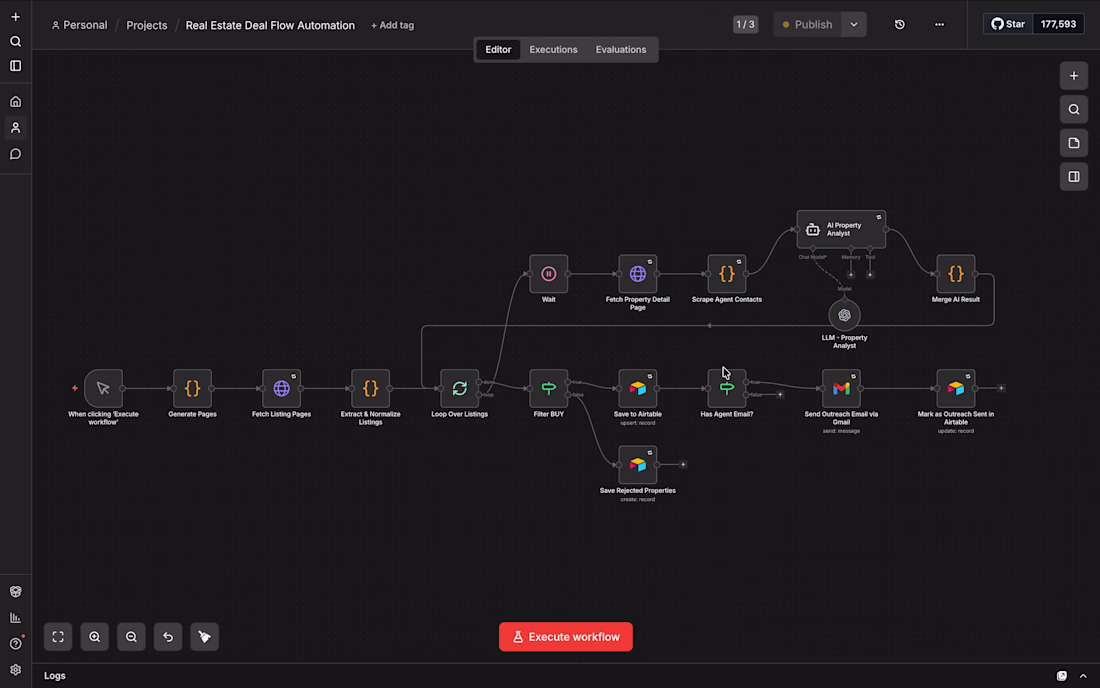Screen dimensions: 1100x688
Task: Add a node with the canvas plus button
Action: (1073, 76)
